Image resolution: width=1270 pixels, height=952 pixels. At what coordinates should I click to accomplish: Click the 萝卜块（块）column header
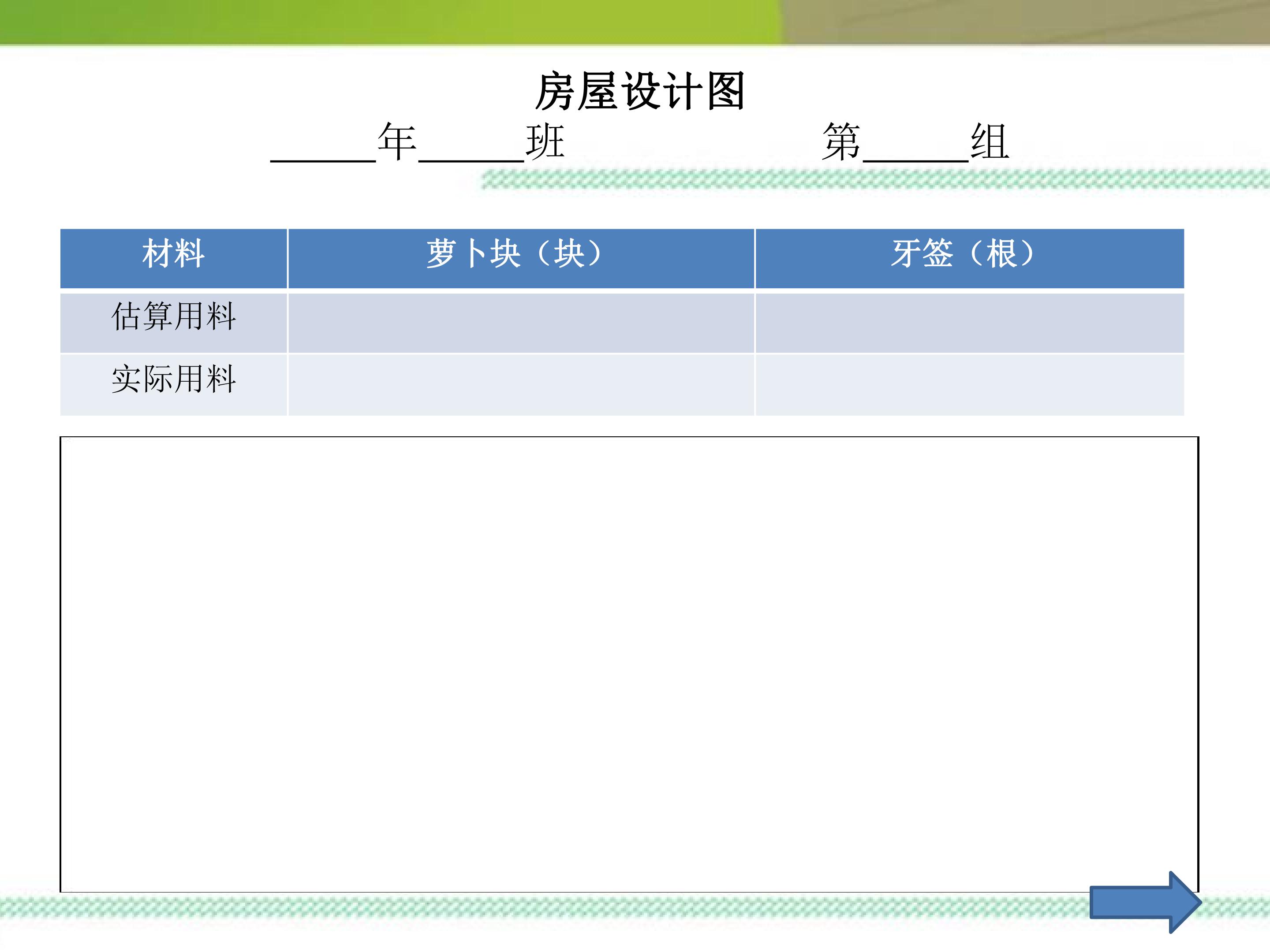(521, 258)
